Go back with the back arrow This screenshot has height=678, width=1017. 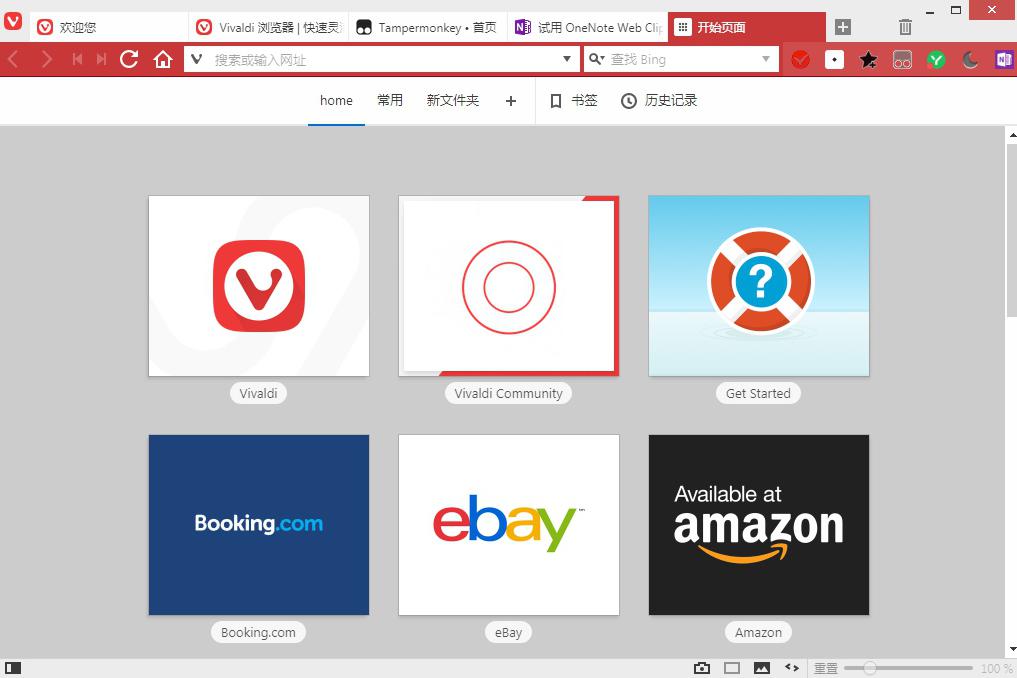(13, 60)
